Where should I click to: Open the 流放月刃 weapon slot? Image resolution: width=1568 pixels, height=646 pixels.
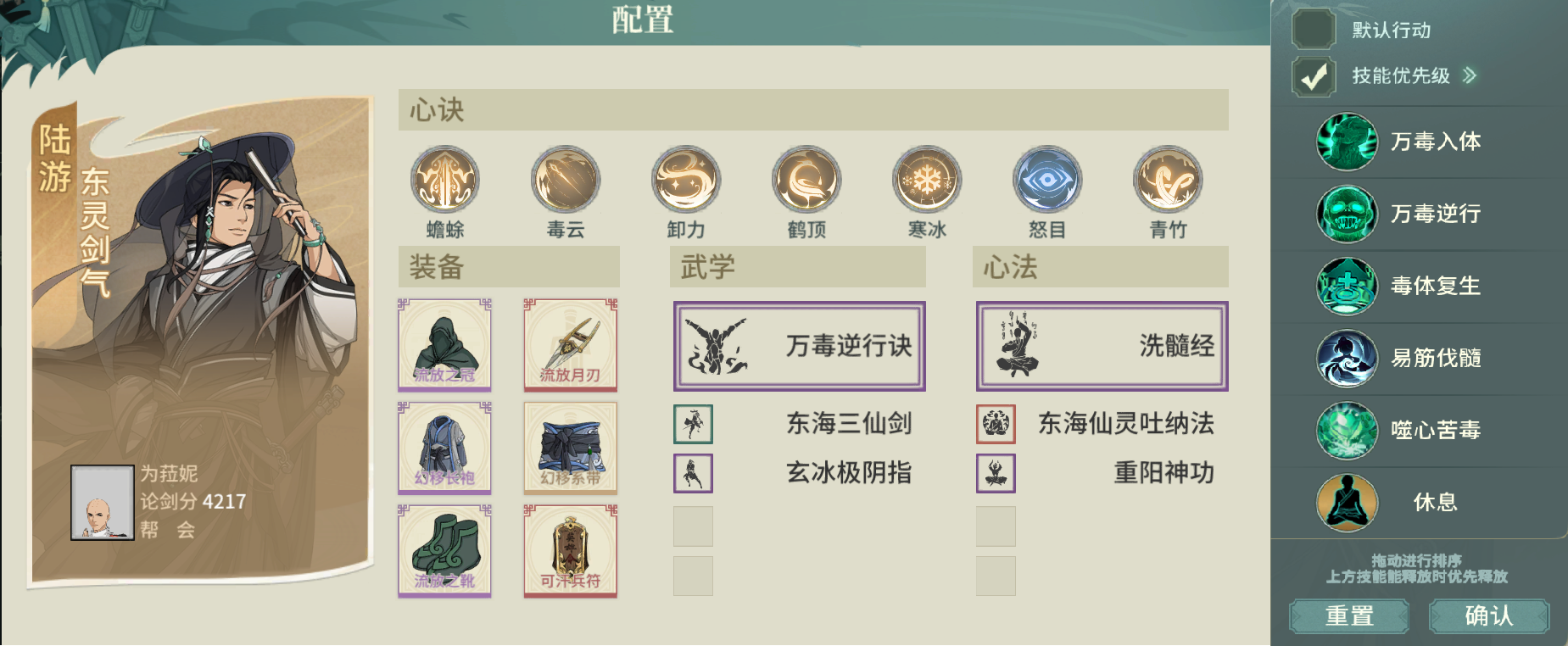click(x=571, y=345)
